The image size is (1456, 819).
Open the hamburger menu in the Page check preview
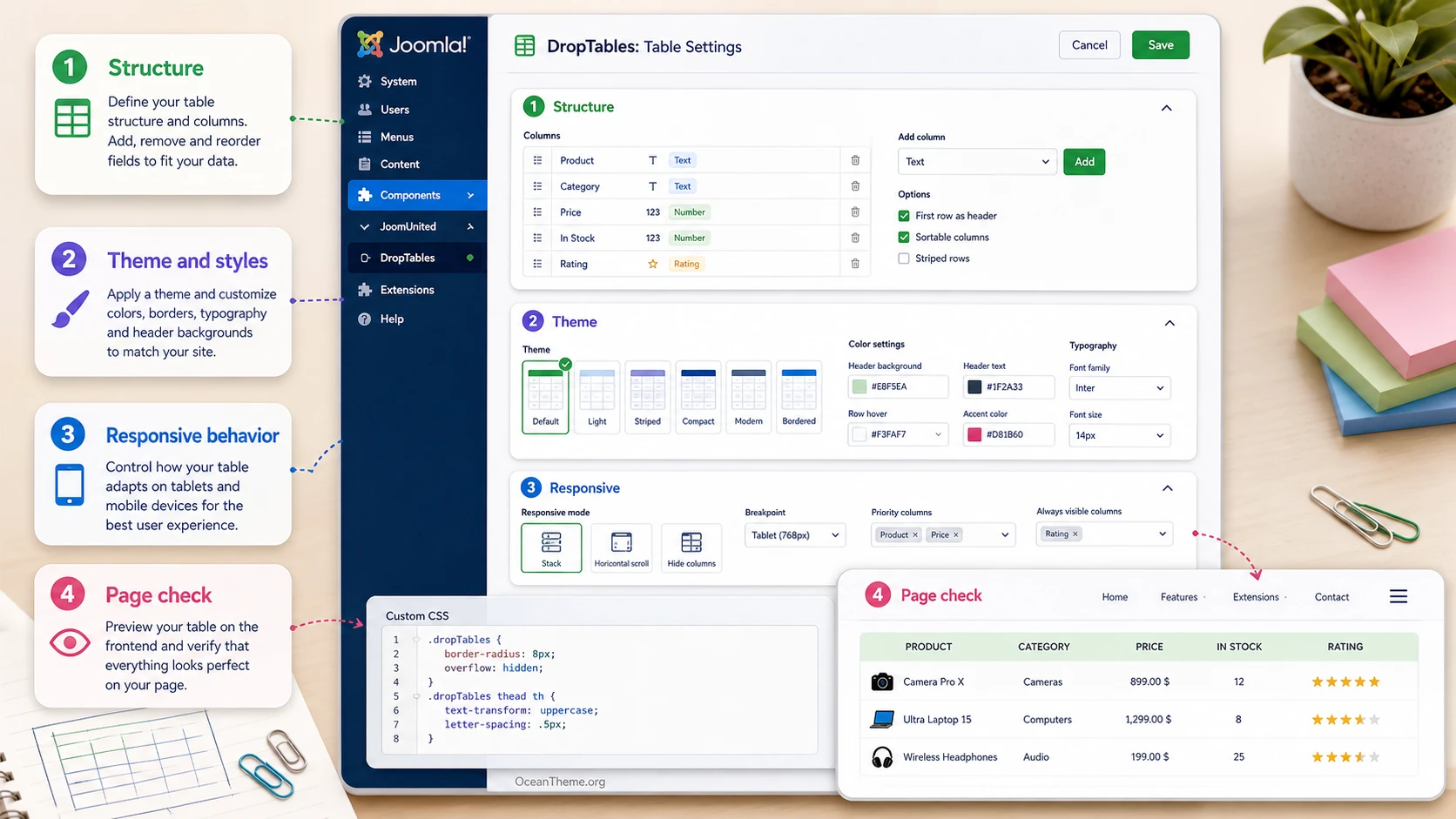[x=1399, y=596]
